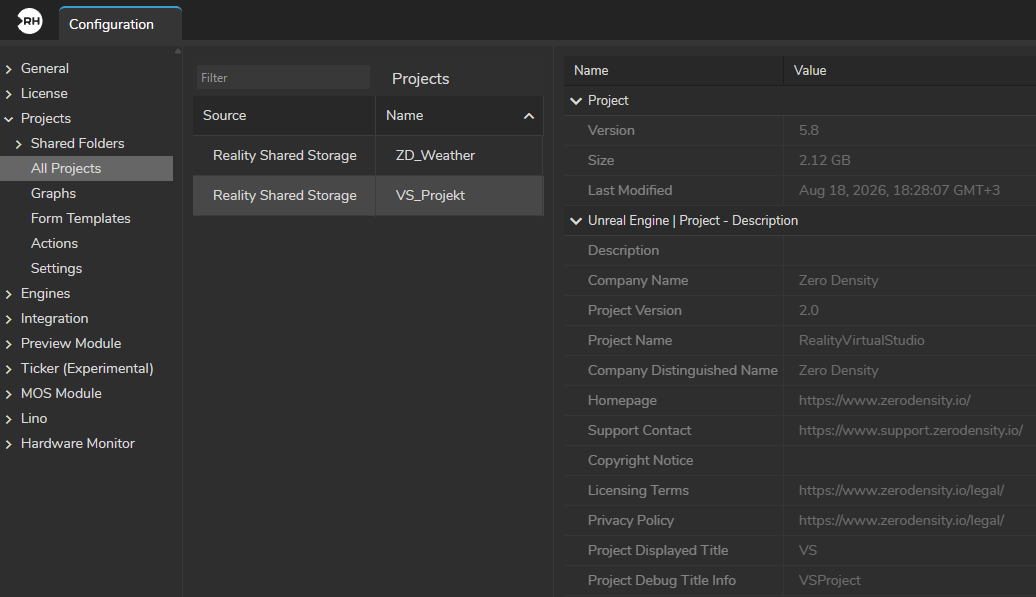Click the Privacy Policy URL value
The width and height of the screenshot is (1036, 597).
coord(901,520)
